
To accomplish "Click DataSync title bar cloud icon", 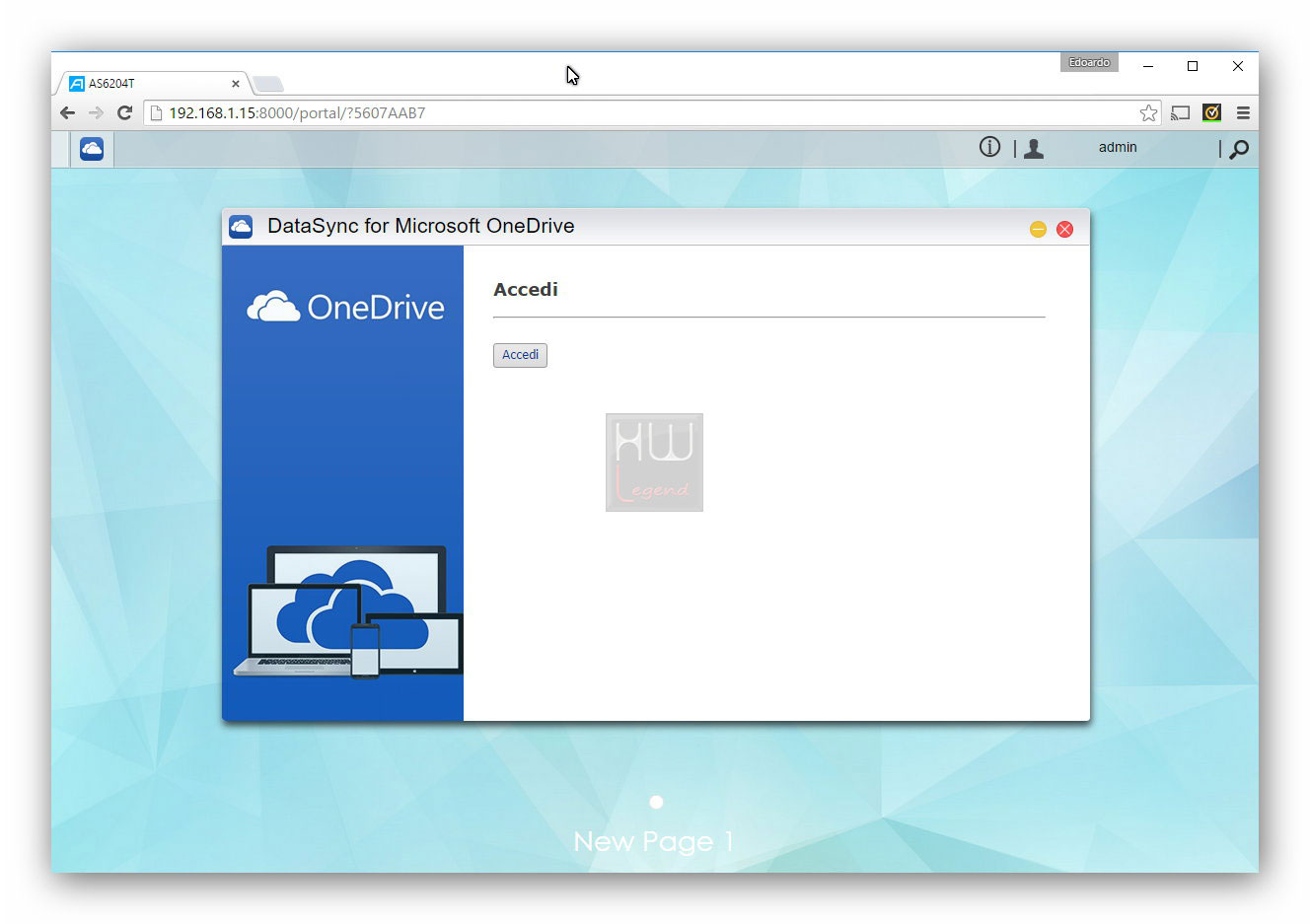I will pos(241,227).
